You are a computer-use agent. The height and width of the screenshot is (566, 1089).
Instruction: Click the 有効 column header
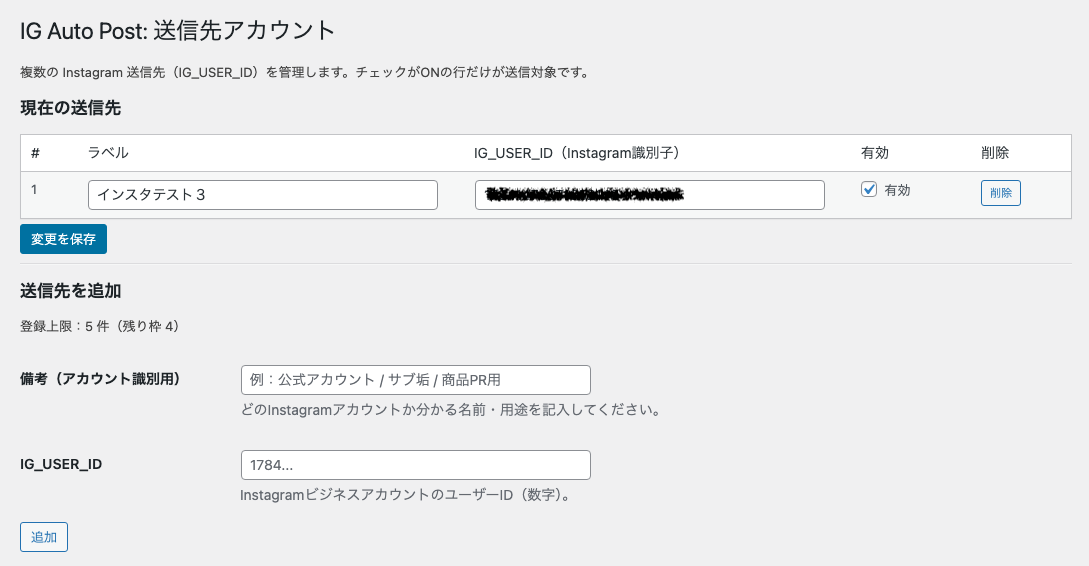pyautogui.click(x=875, y=153)
